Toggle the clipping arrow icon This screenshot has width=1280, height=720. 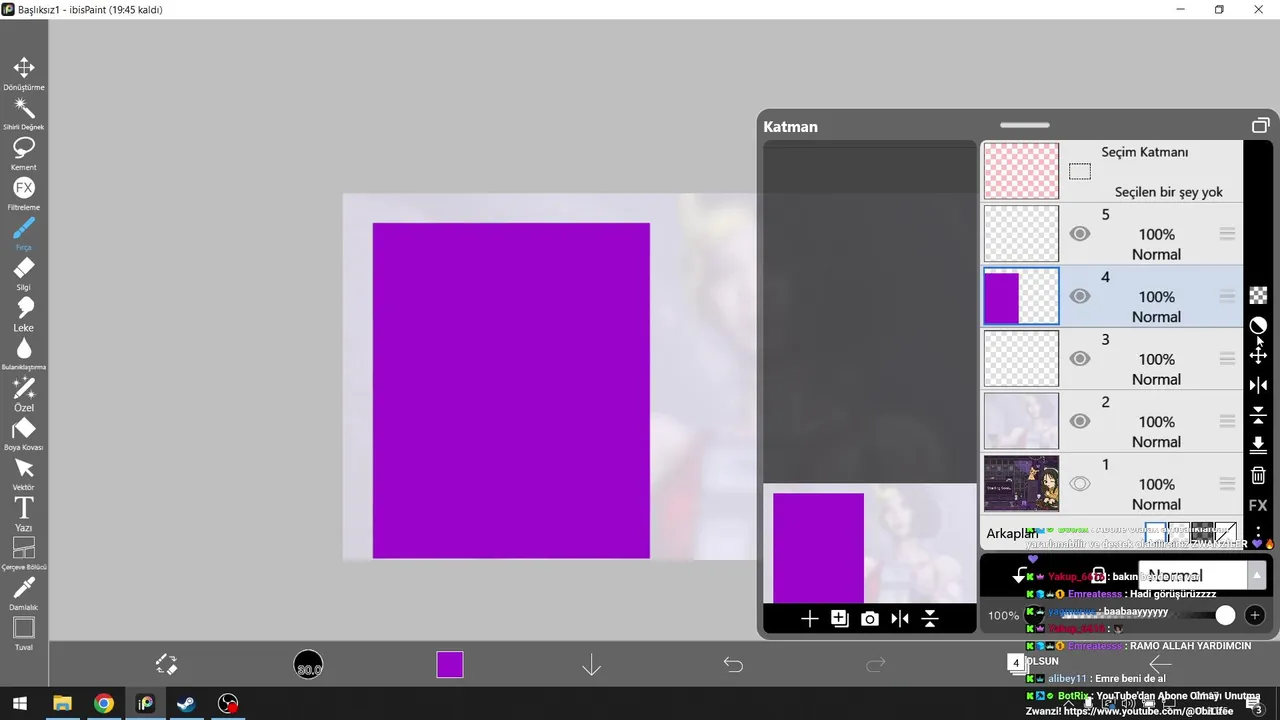[x=1019, y=576]
